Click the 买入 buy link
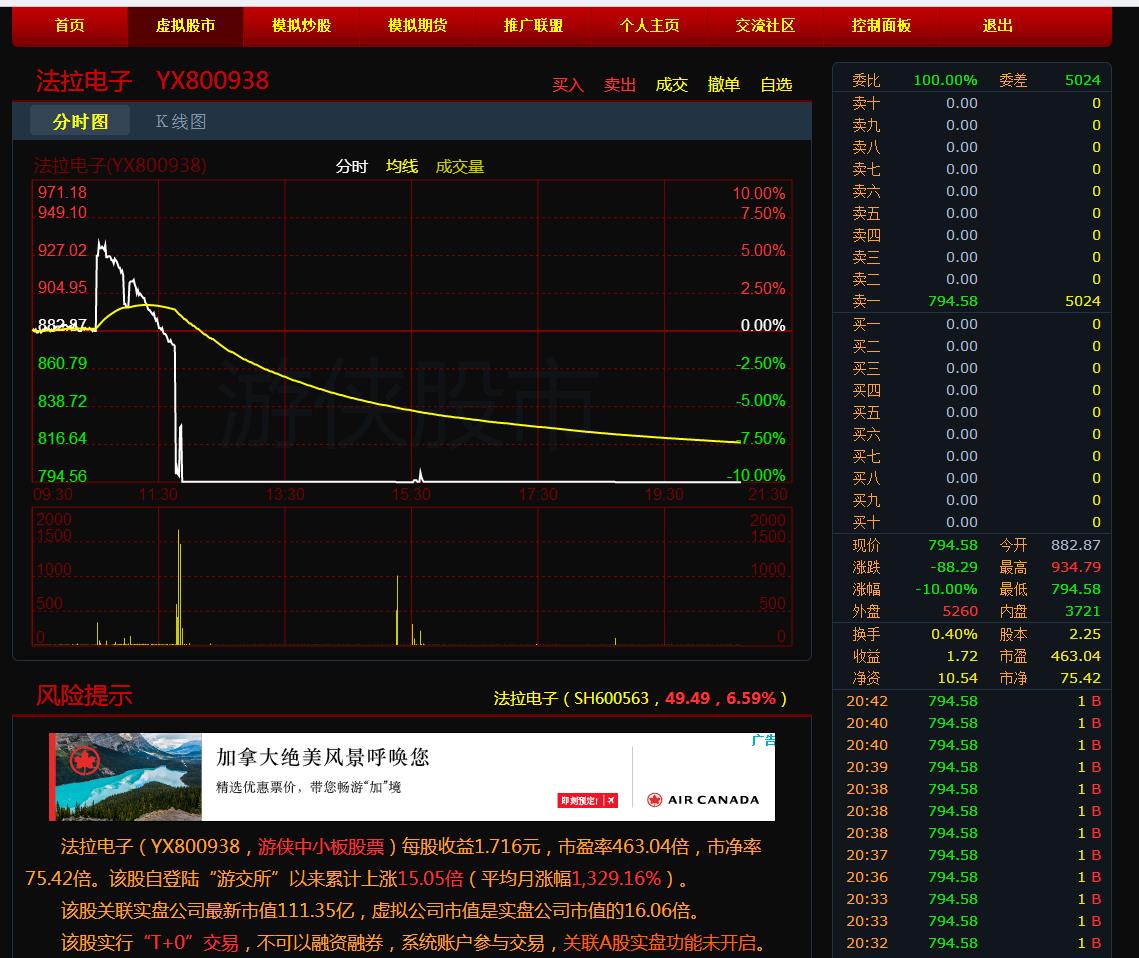1139x958 pixels. point(568,85)
